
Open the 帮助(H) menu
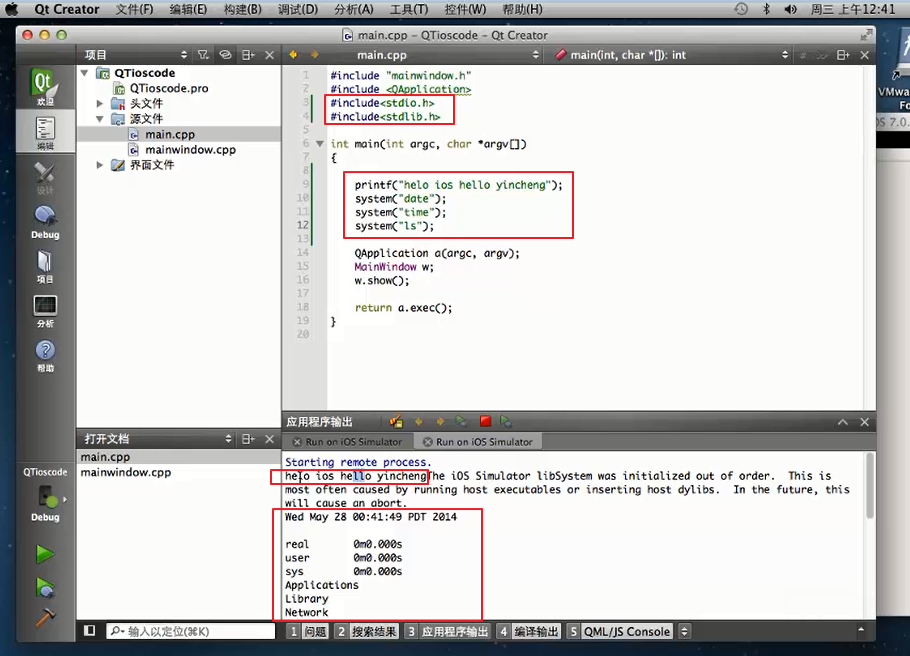(522, 9)
